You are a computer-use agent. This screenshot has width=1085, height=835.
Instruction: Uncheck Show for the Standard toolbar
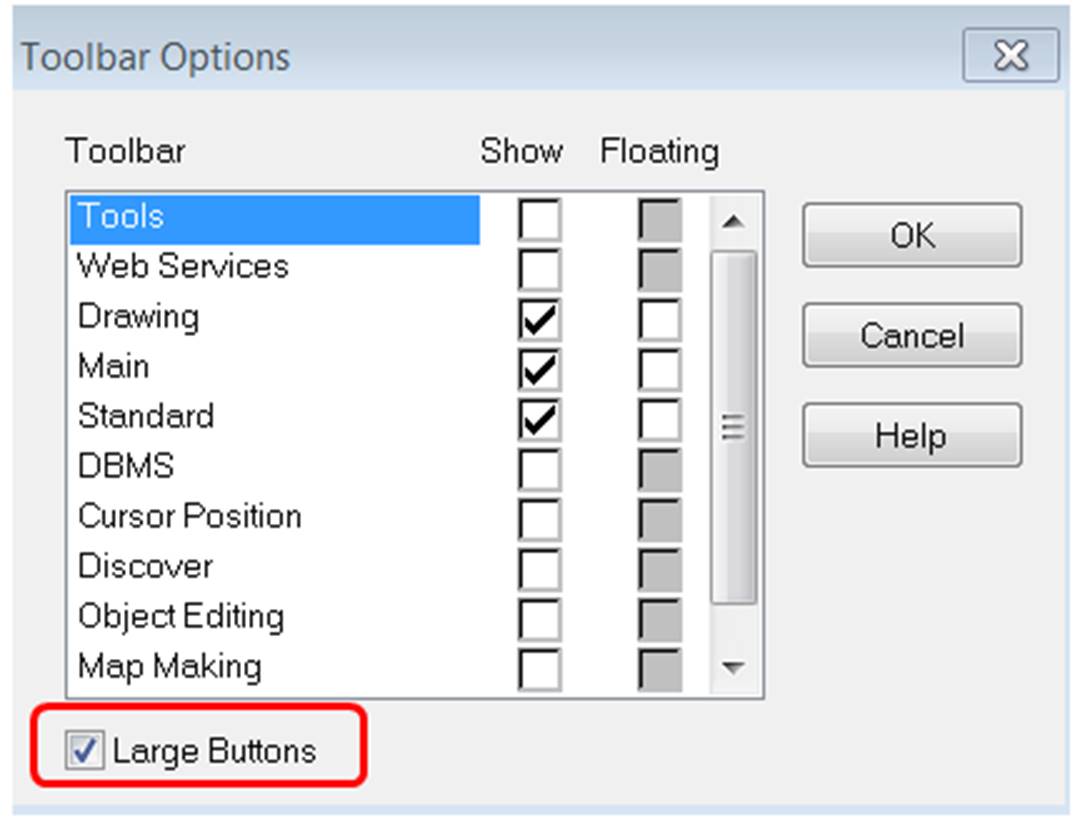540,416
